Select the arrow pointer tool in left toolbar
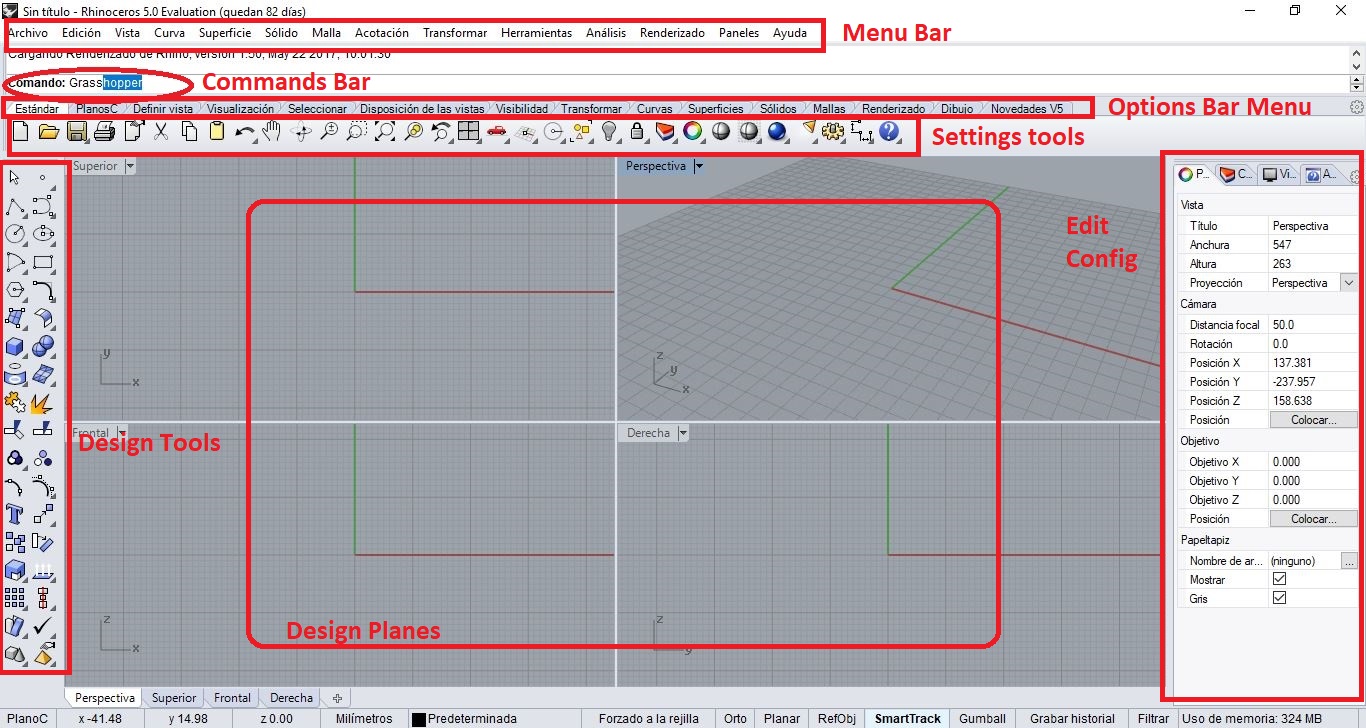1366x728 pixels. click(x=15, y=178)
